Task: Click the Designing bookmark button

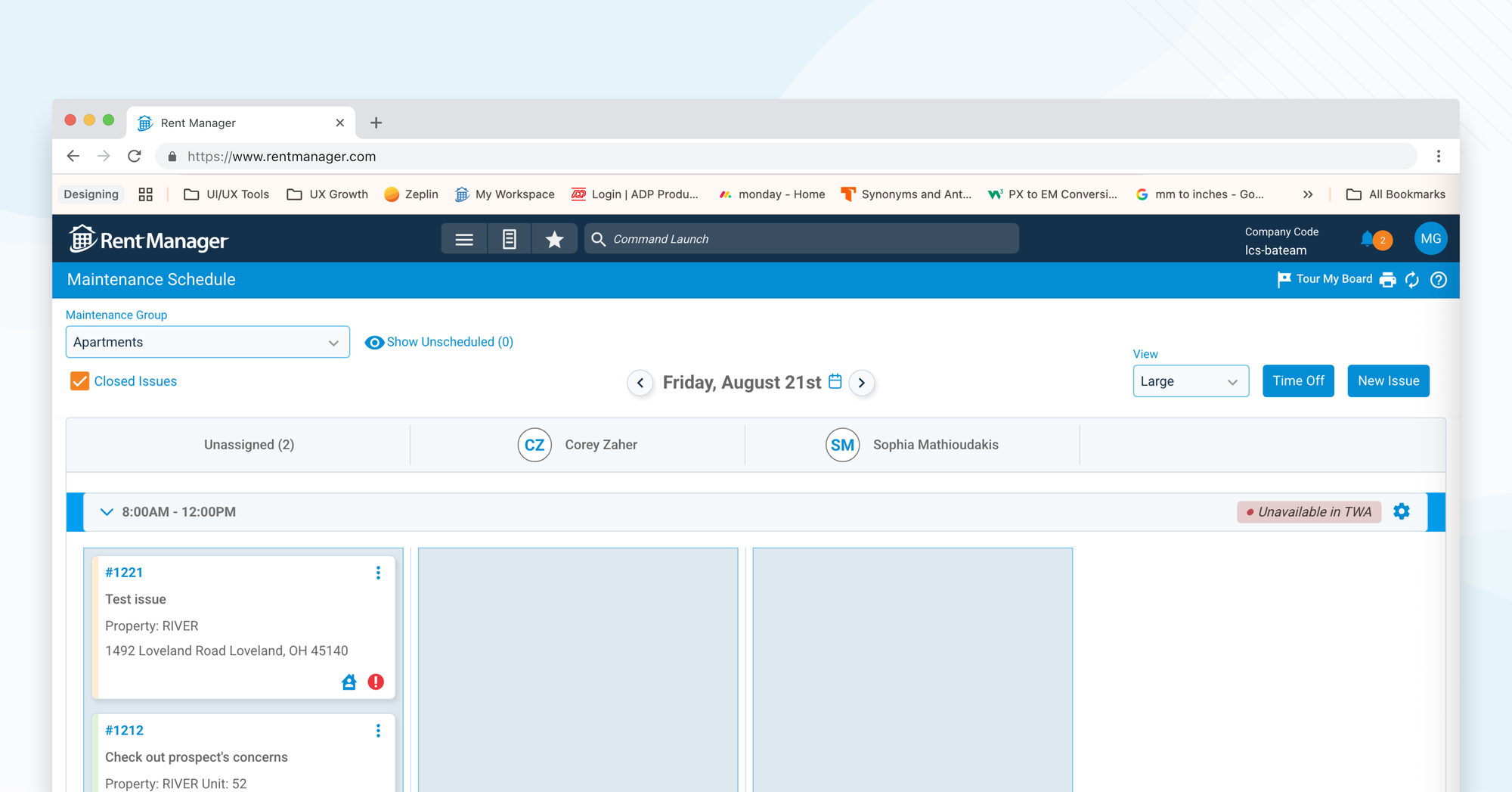Action: pyautogui.click(x=91, y=194)
